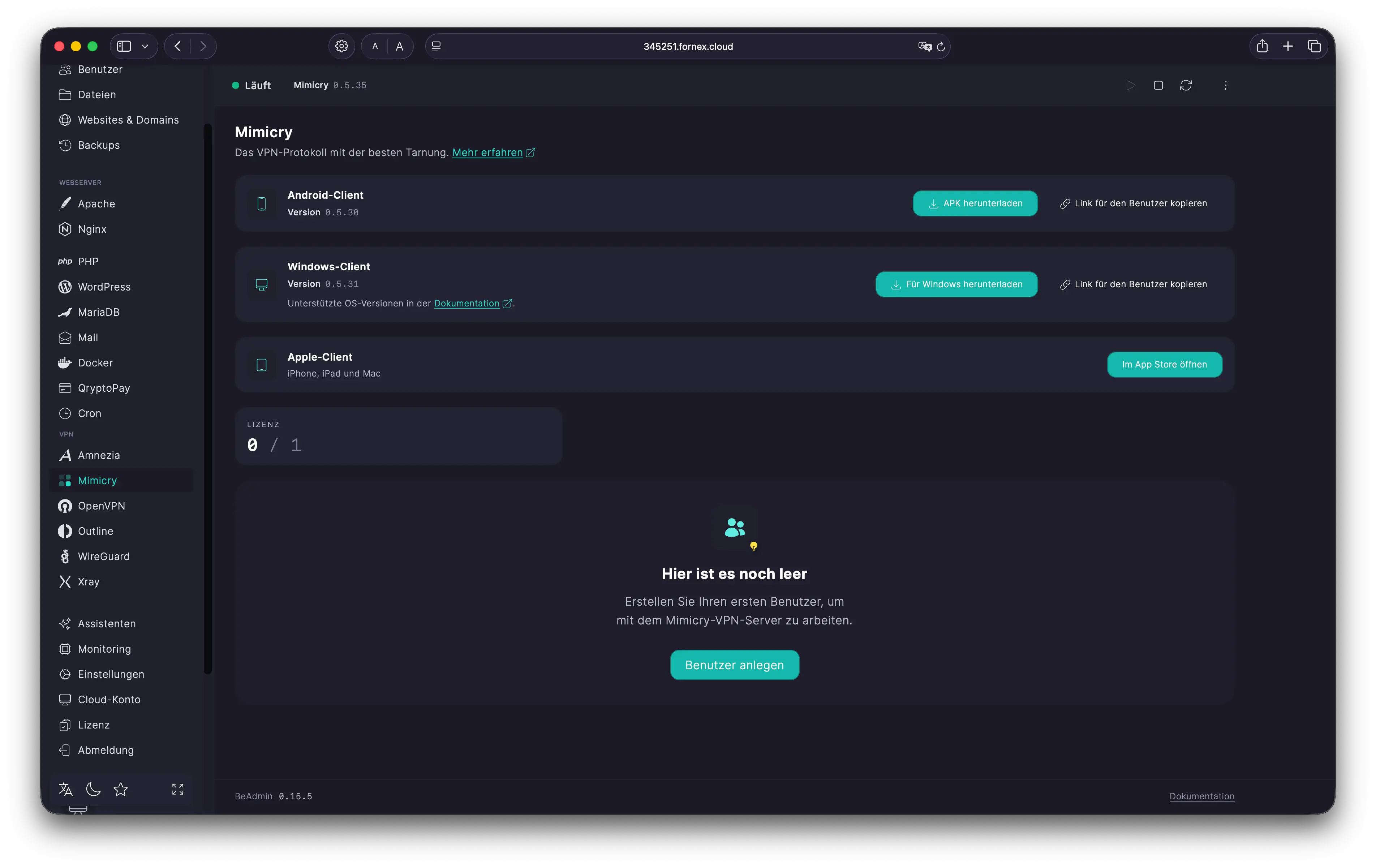1376x868 pixels.
Task: Open the Safari share menu
Action: pyautogui.click(x=1262, y=46)
